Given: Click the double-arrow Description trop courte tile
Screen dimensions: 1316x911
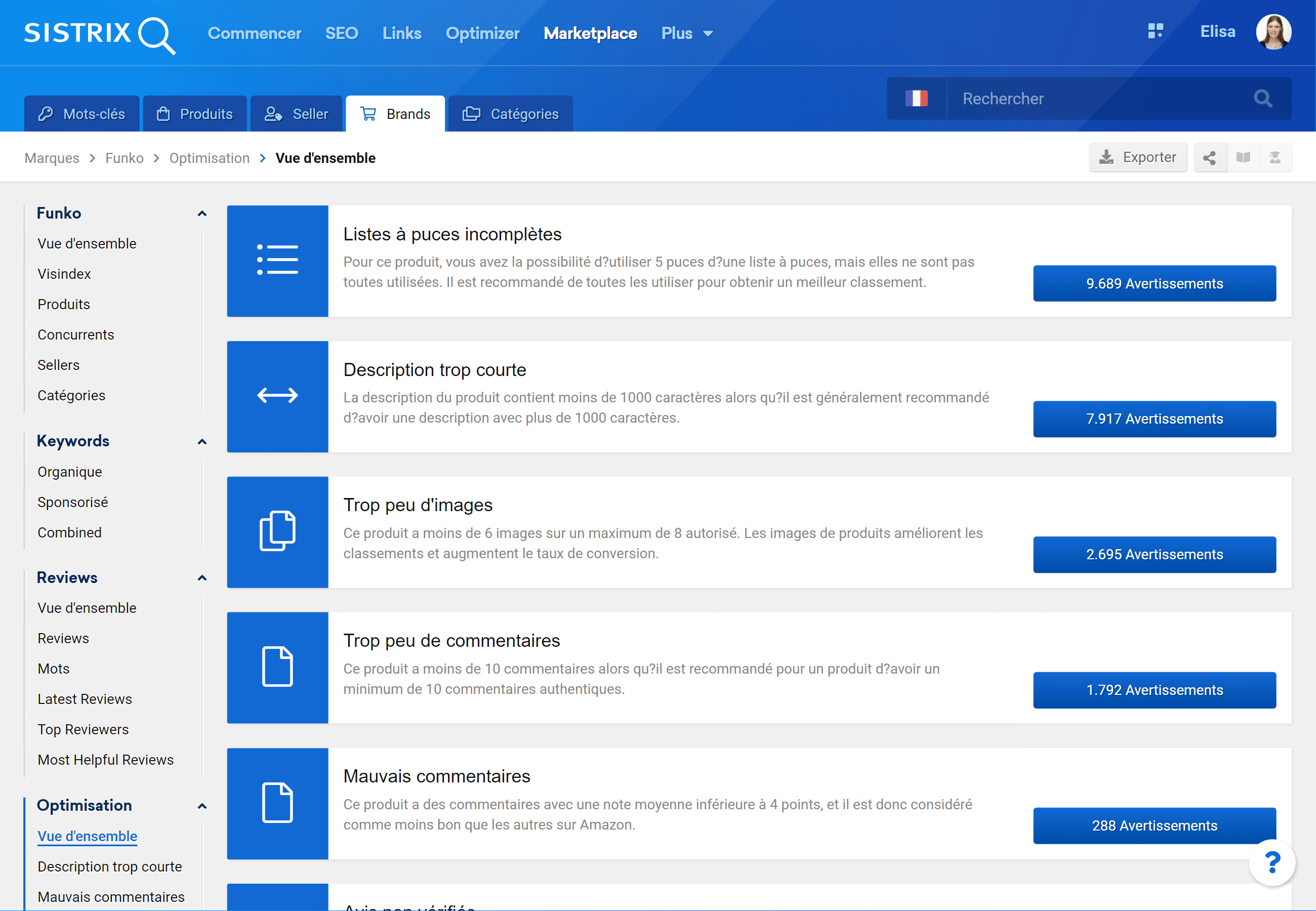Looking at the screenshot, I should (x=277, y=396).
